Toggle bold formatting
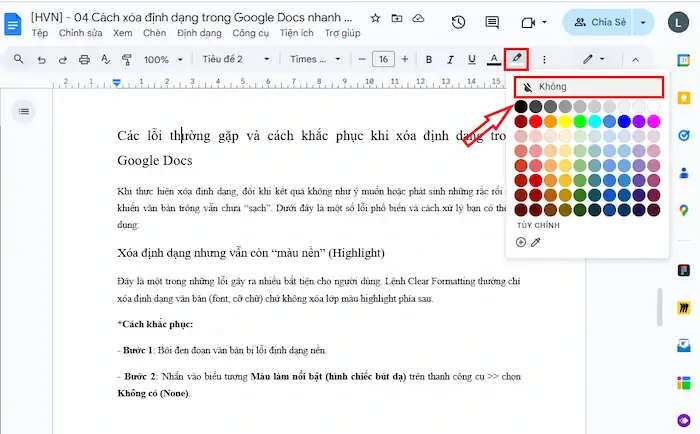700x434 pixels. 429,60
